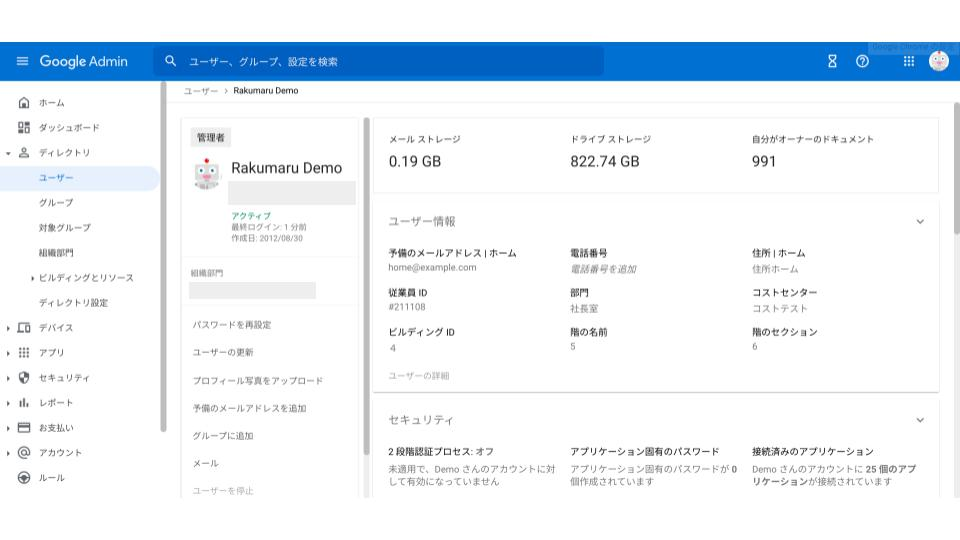Open ディレクトリ設定 in the sidebar
Image resolution: width=960 pixels, height=540 pixels.
click(x=73, y=302)
